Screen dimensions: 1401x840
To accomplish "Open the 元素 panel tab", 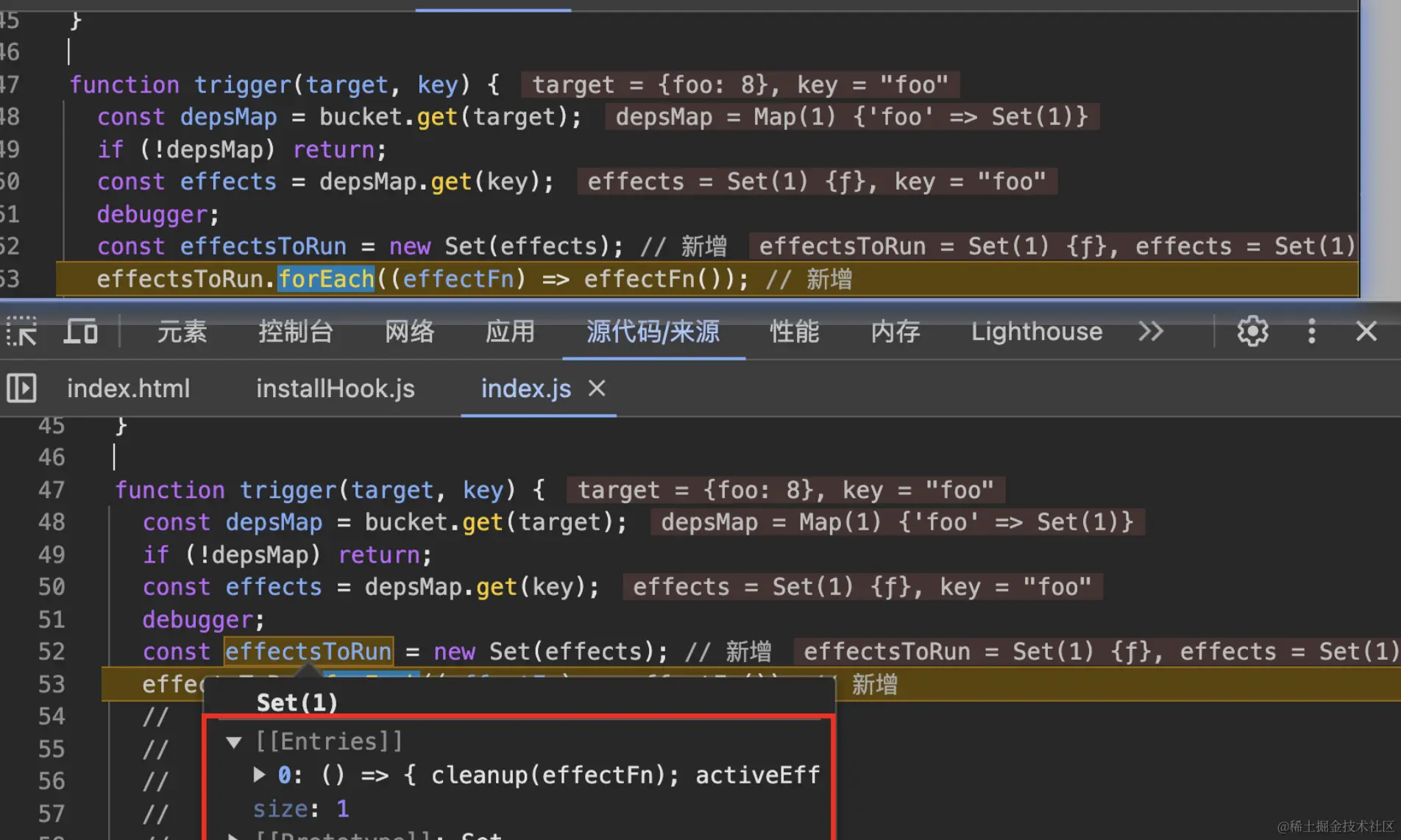I will pyautogui.click(x=182, y=332).
